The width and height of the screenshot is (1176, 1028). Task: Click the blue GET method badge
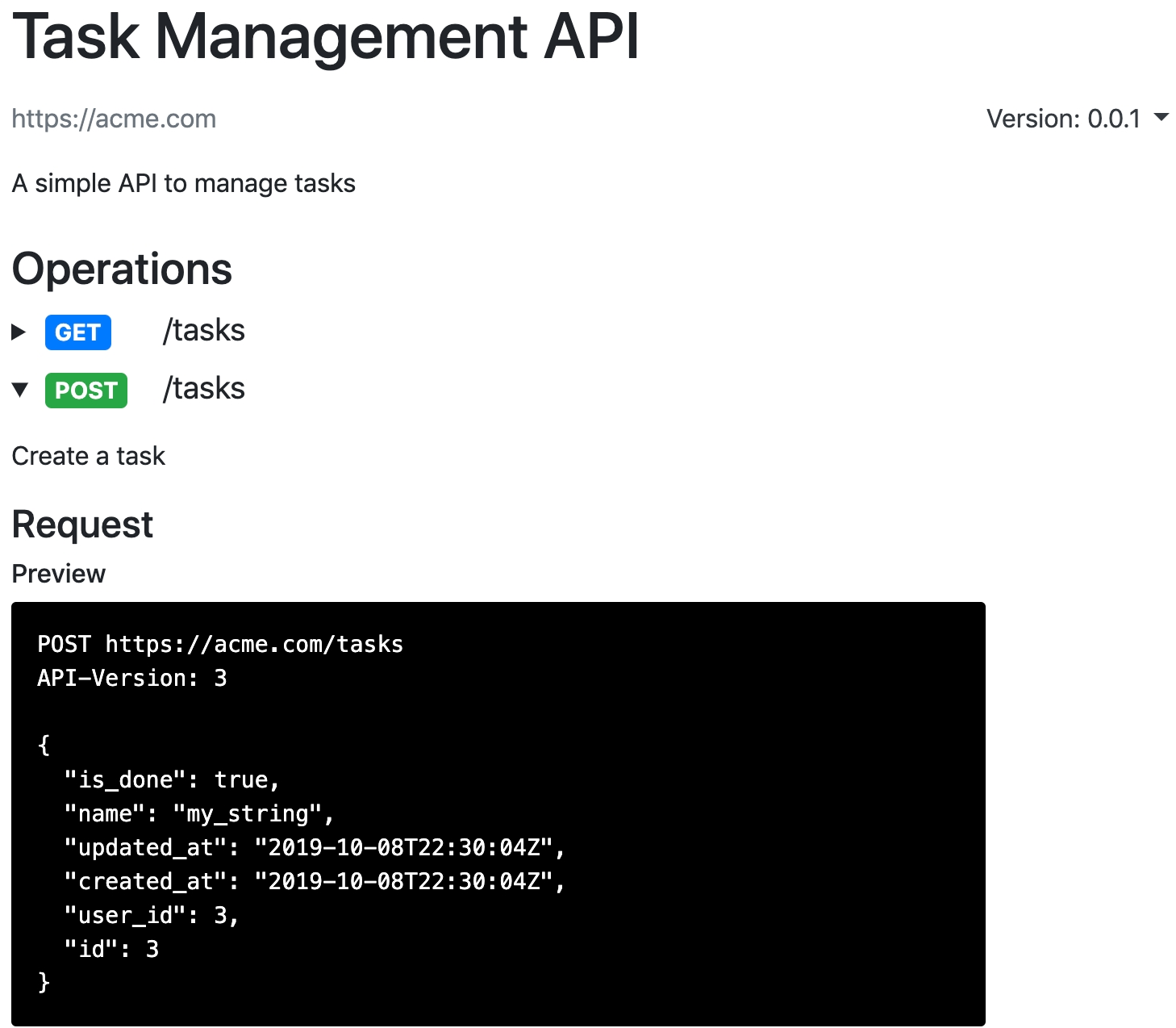point(78,332)
